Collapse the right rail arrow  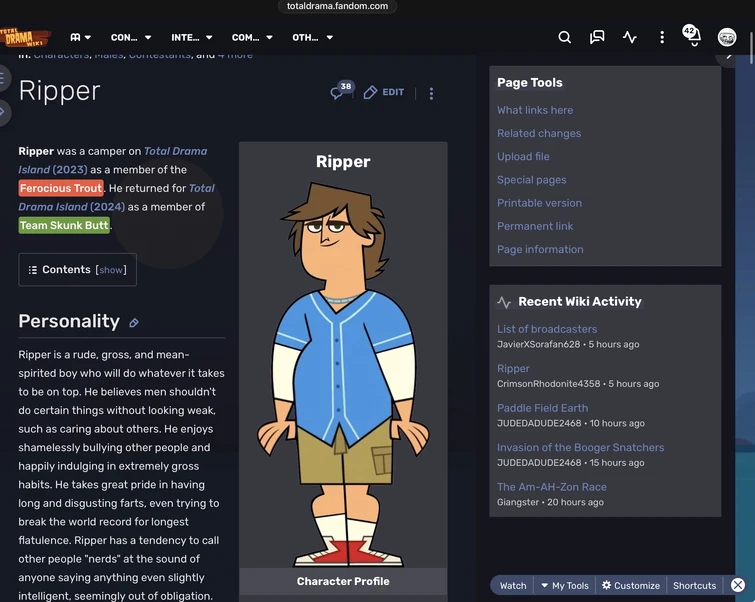pyautogui.click(x=728, y=59)
